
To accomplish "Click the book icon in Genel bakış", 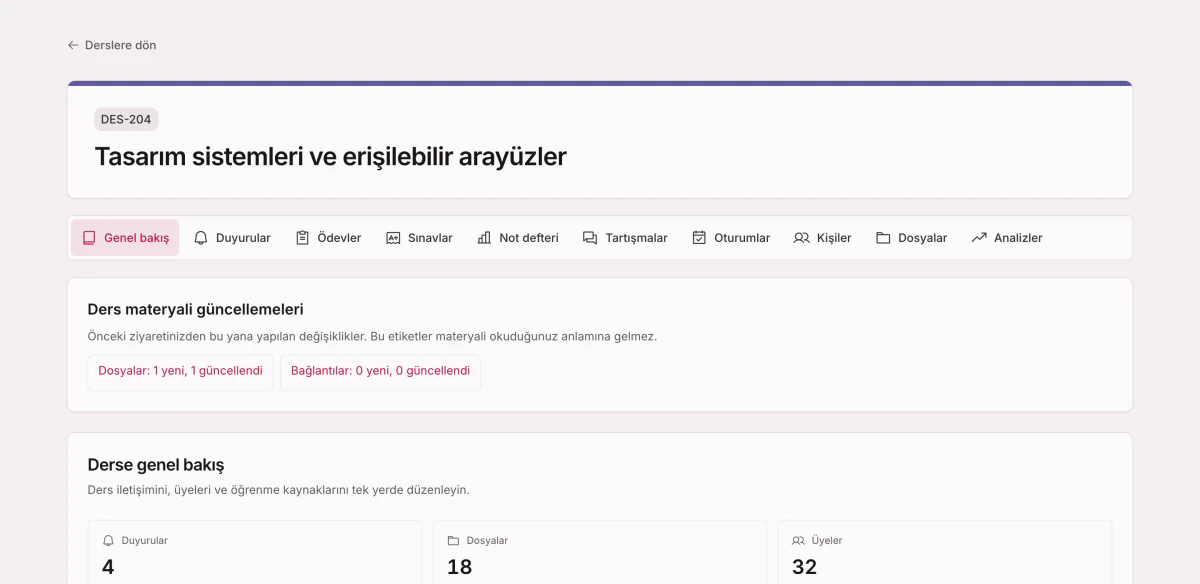I will click(89, 238).
